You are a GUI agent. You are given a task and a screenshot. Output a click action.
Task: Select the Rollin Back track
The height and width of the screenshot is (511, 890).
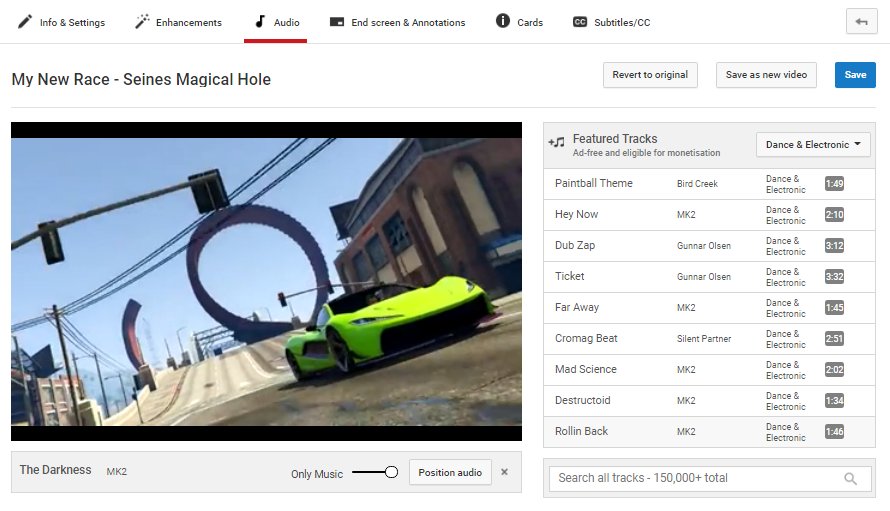(709, 432)
